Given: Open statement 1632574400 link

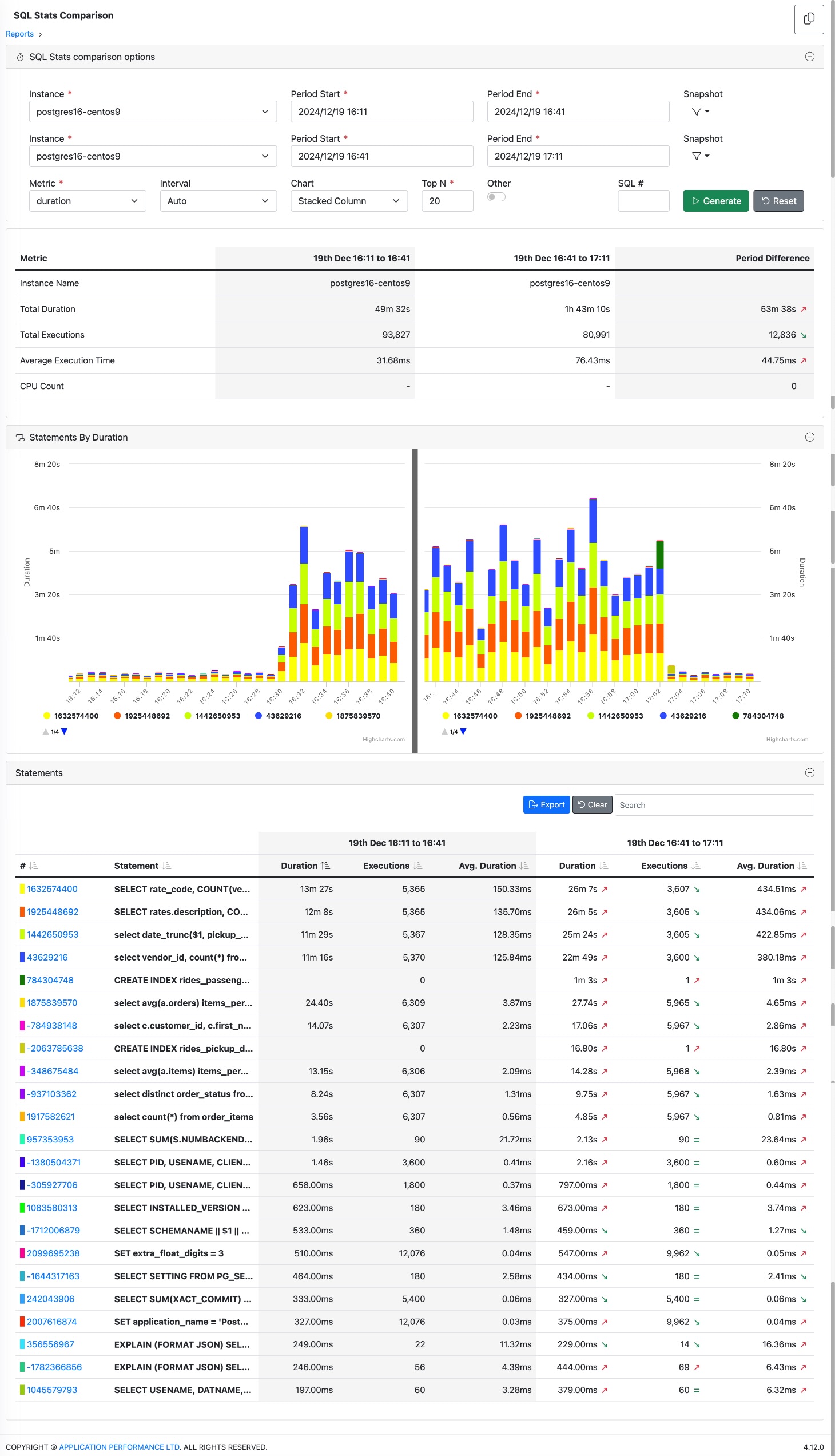Looking at the screenshot, I should 51,888.
